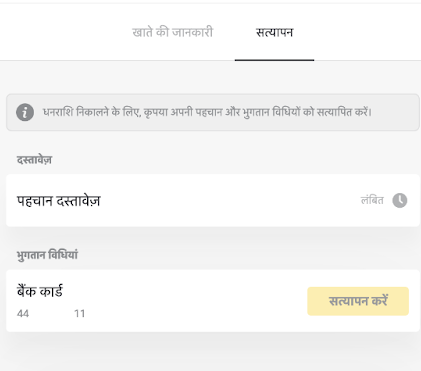
Task: Click the blank space between पहचान दस्तावेज़ and लंबित
Action: point(230,200)
